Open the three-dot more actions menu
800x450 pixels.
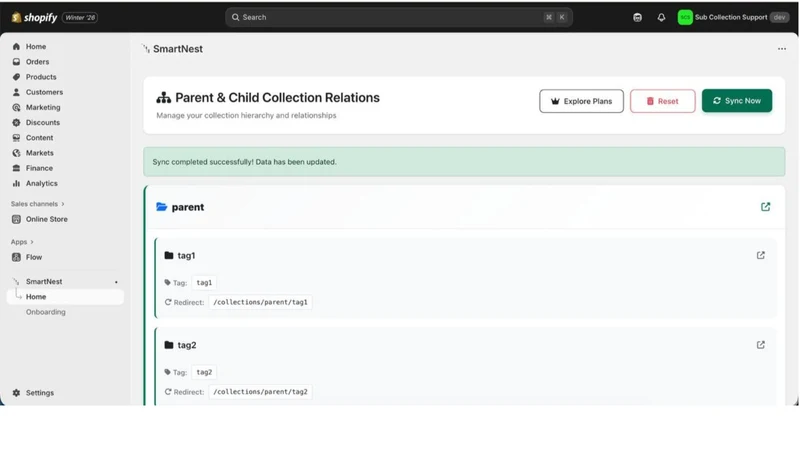point(782,49)
